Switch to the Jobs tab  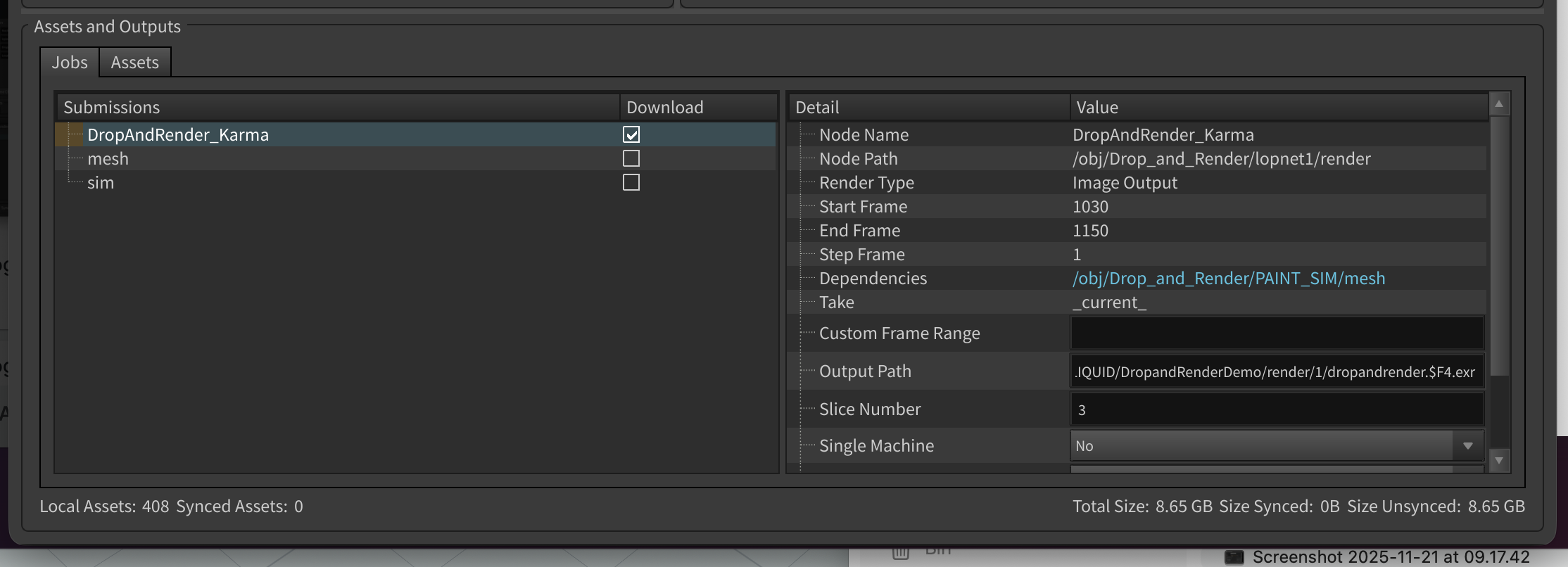coord(70,62)
